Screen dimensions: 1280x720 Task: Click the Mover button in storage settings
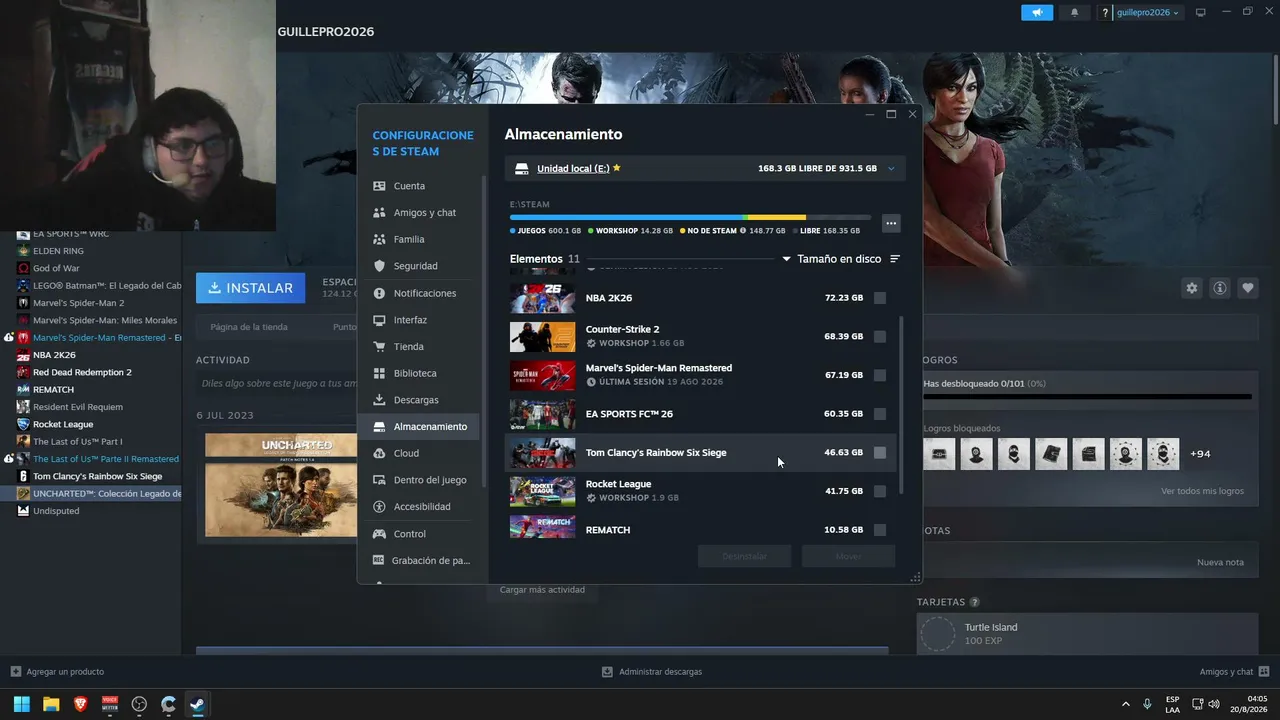point(848,556)
